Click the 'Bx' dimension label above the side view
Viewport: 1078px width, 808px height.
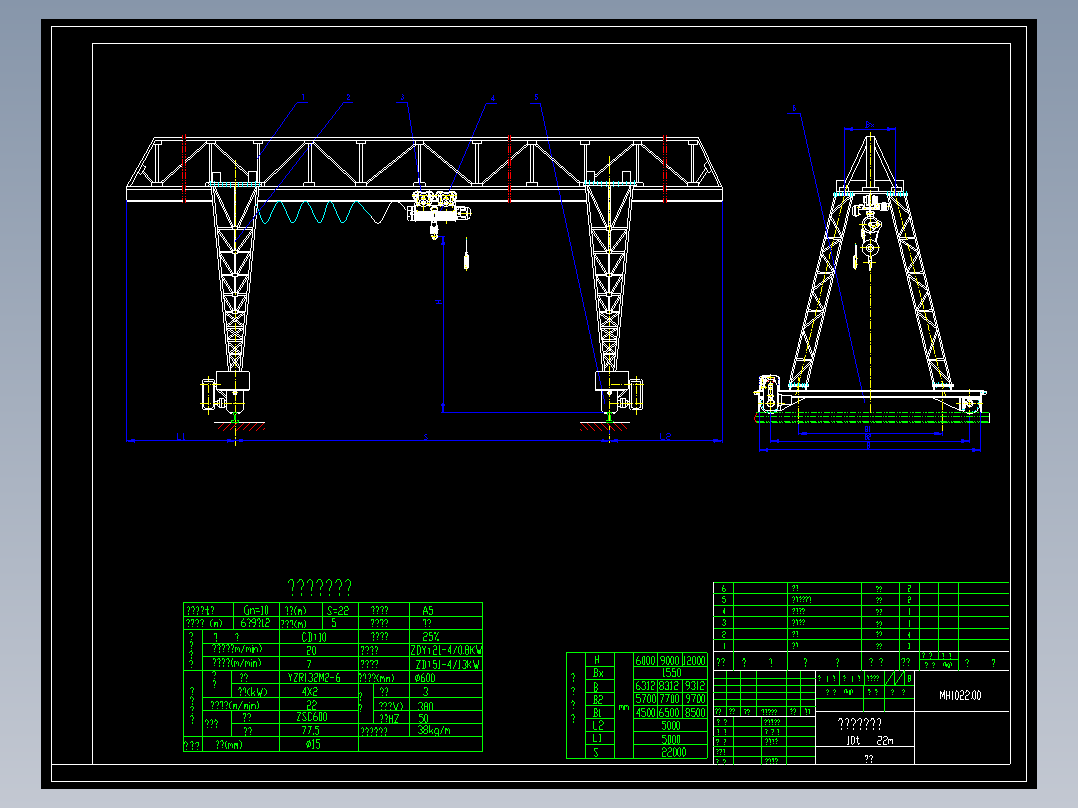(870, 124)
